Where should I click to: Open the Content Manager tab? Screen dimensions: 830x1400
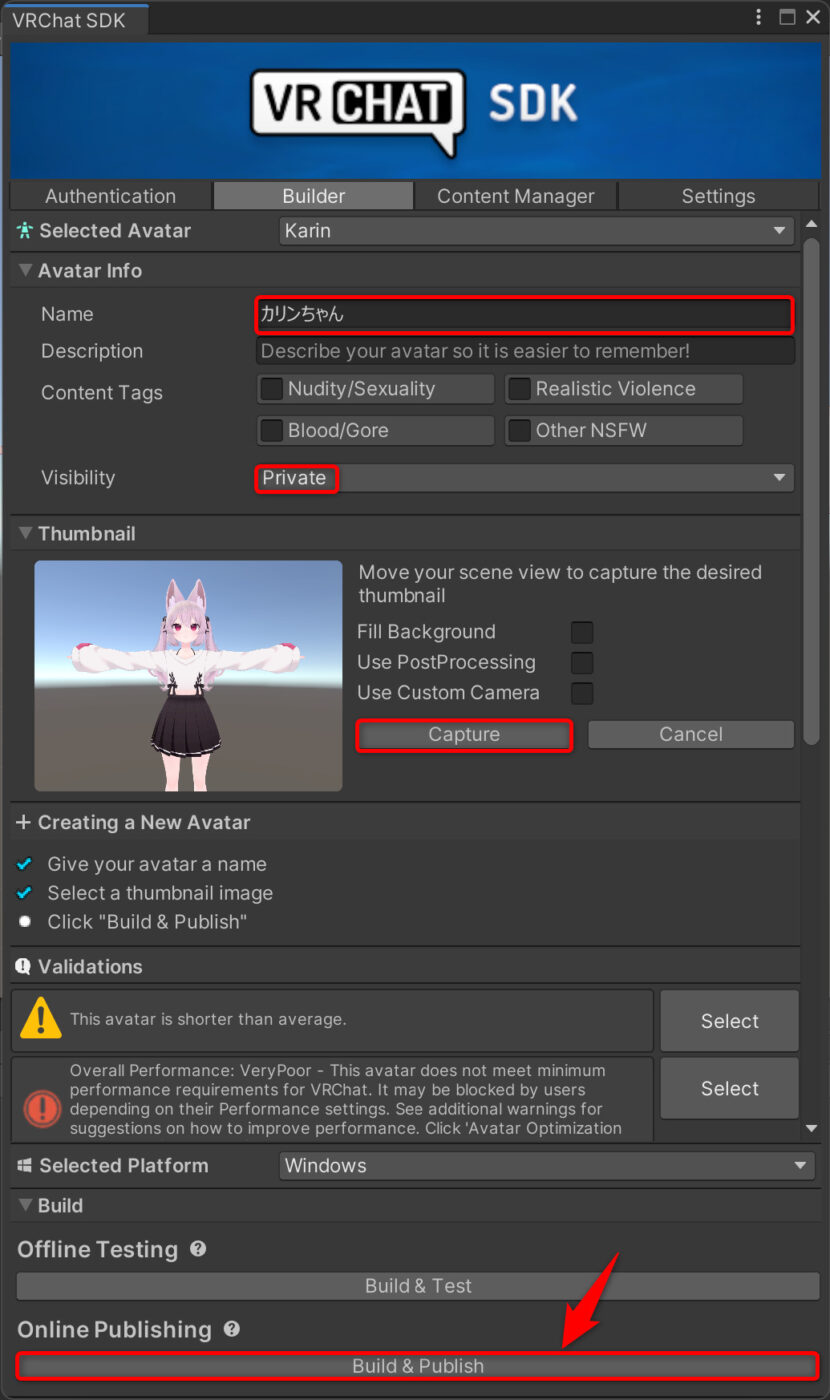click(516, 196)
